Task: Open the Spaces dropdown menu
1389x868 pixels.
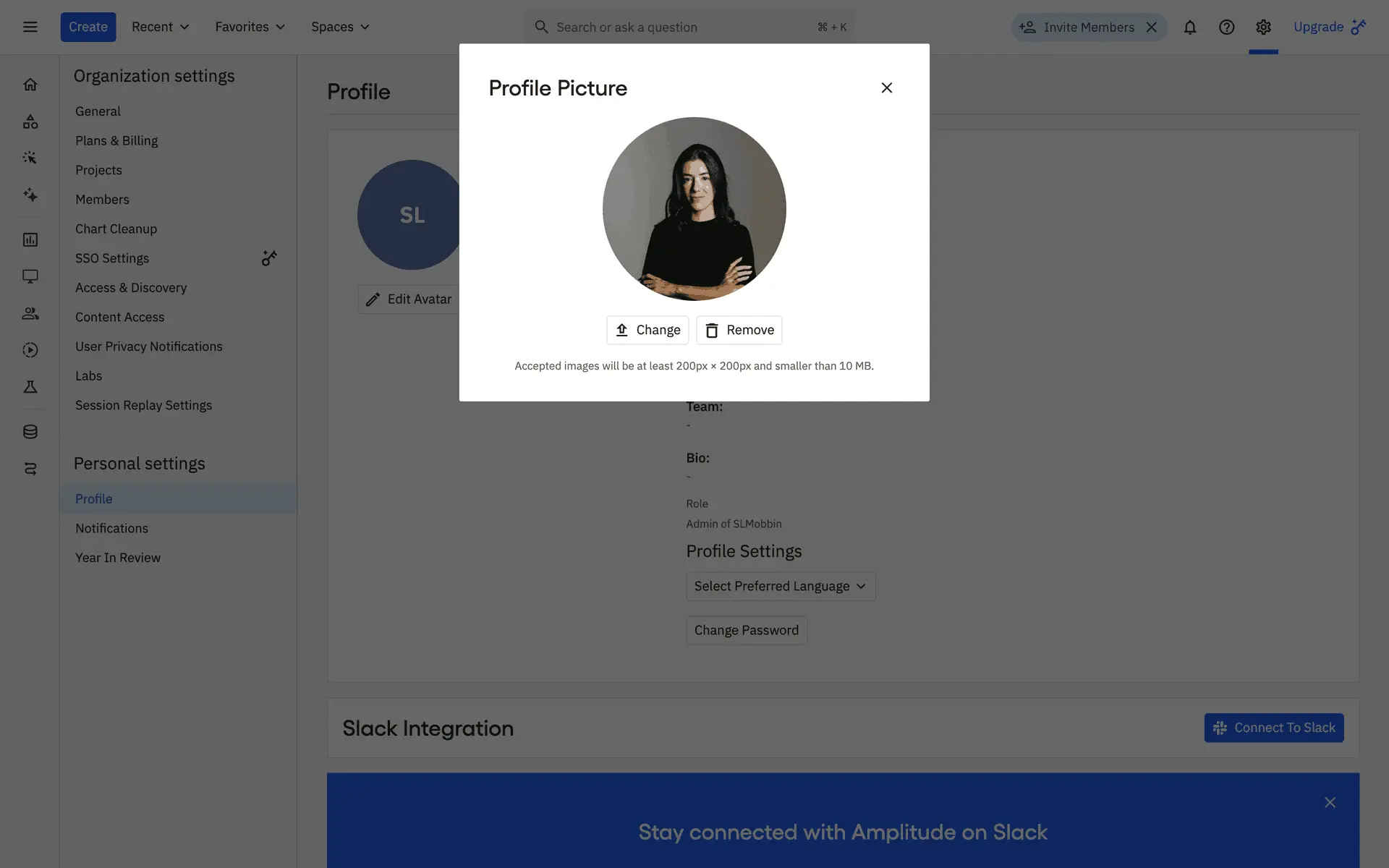Action: [340, 27]
